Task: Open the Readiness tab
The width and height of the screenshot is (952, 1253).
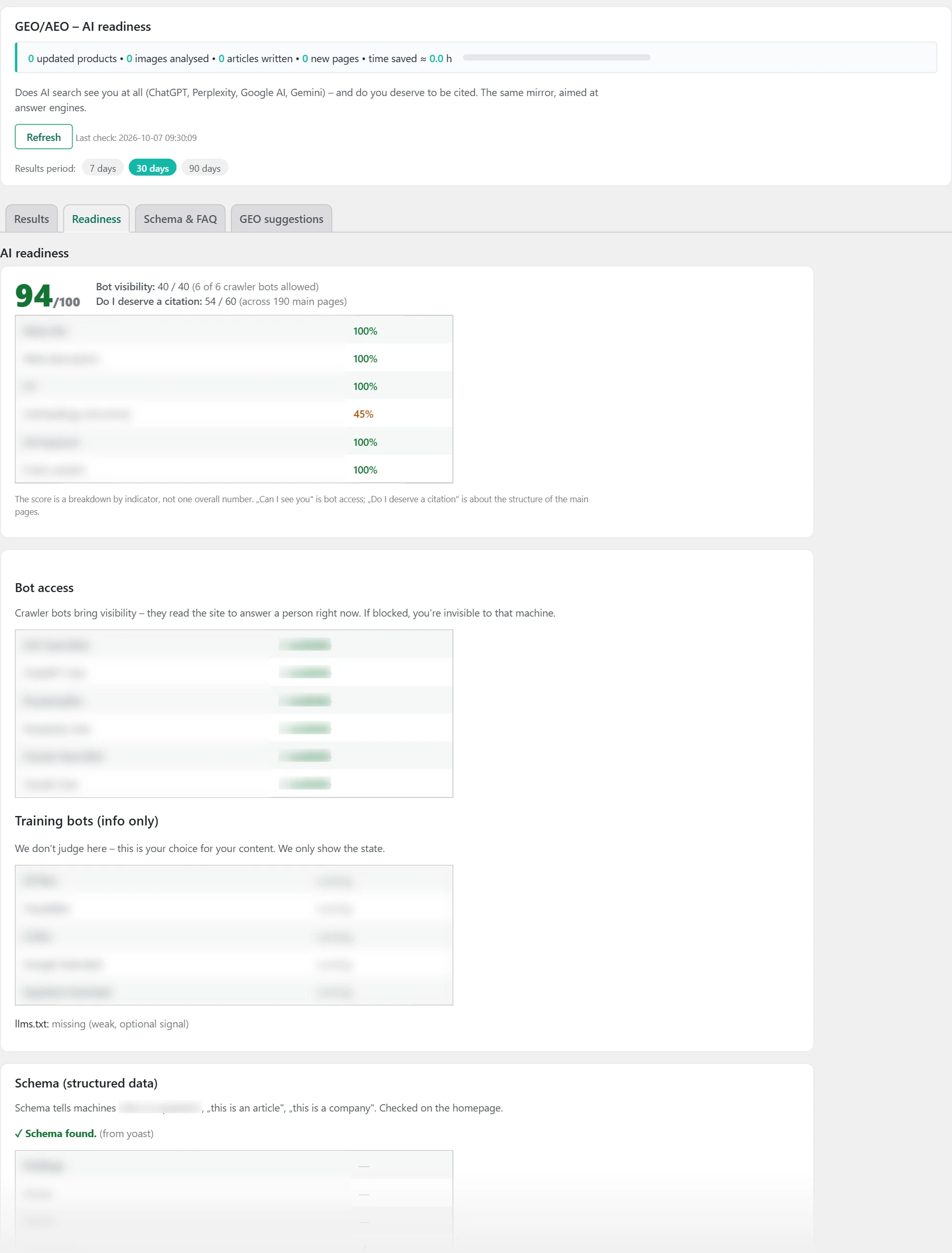Action: coord(97,219)
